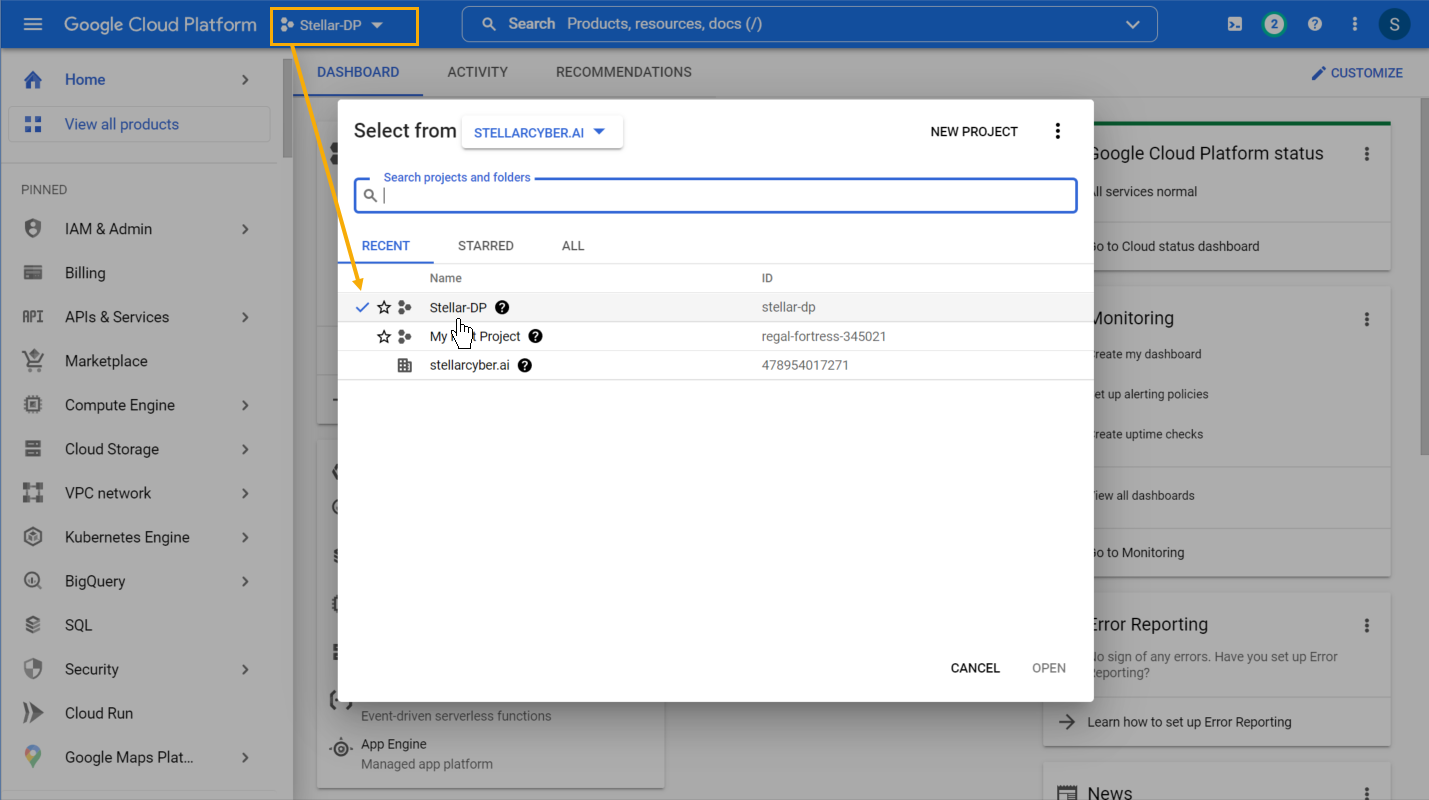Screen dimensions: 1429x800
Task: Star the Stellar-DP project
Action: click(384, 308)
